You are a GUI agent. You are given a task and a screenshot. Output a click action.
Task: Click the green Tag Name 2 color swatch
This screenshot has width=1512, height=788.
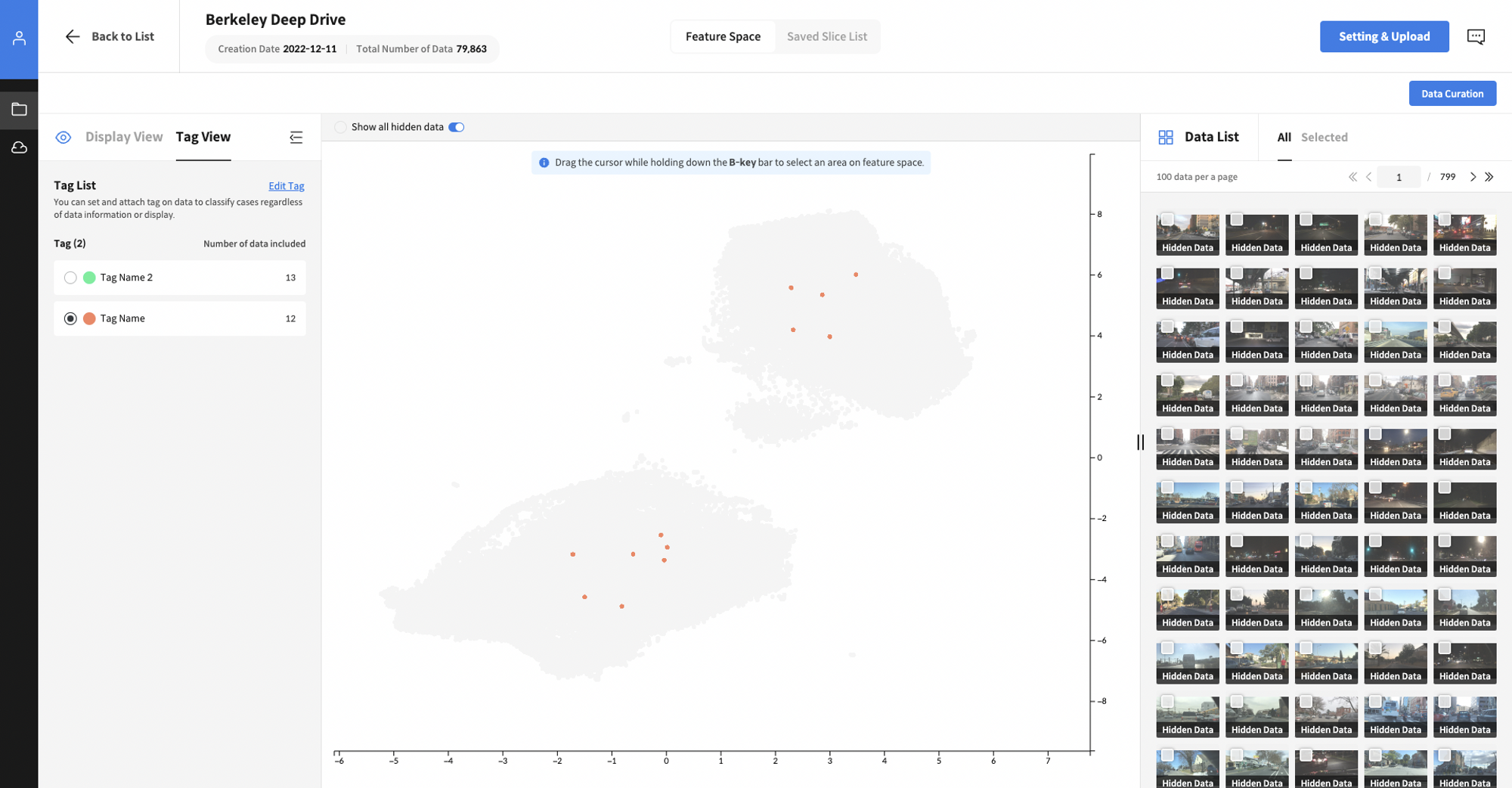(89, 278)
